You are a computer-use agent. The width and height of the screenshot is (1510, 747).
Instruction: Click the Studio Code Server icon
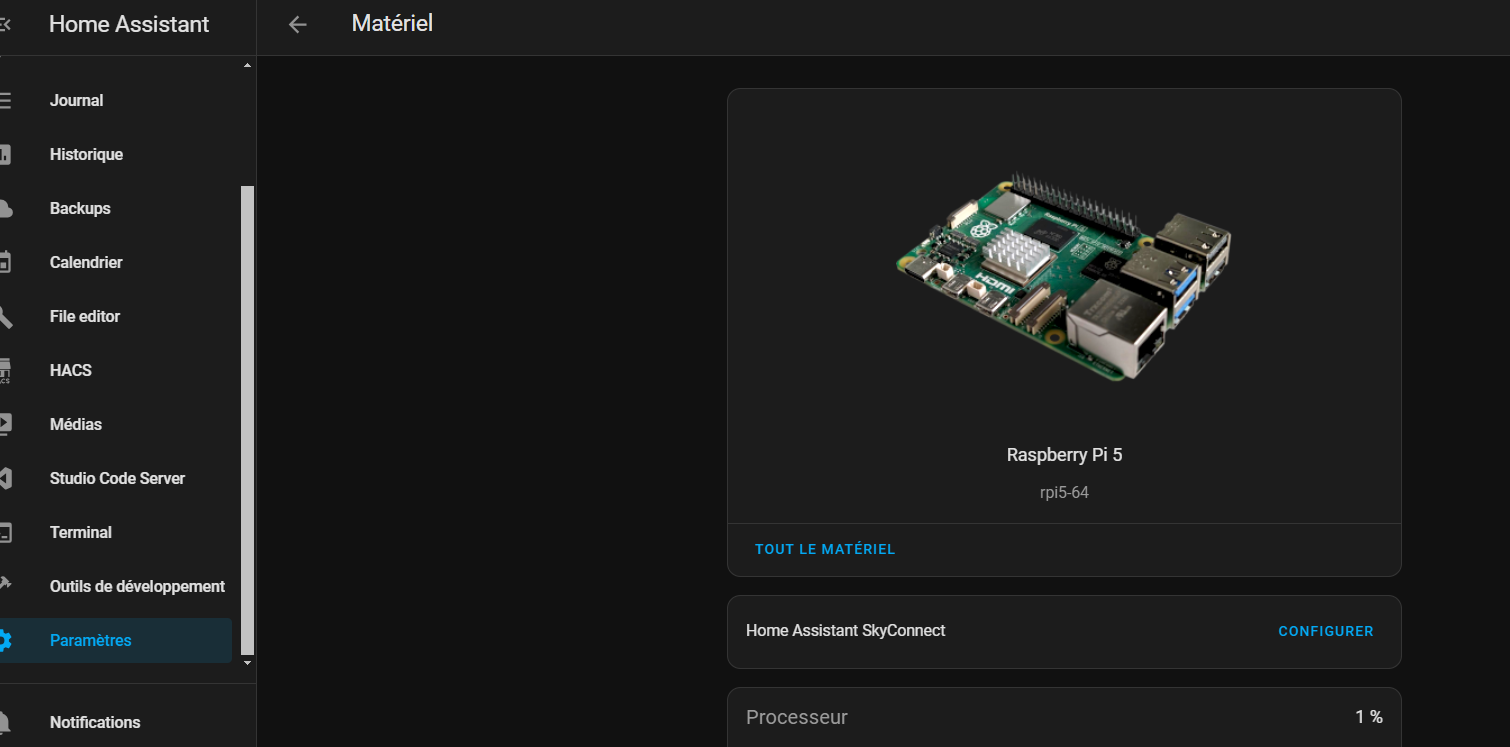5,478
